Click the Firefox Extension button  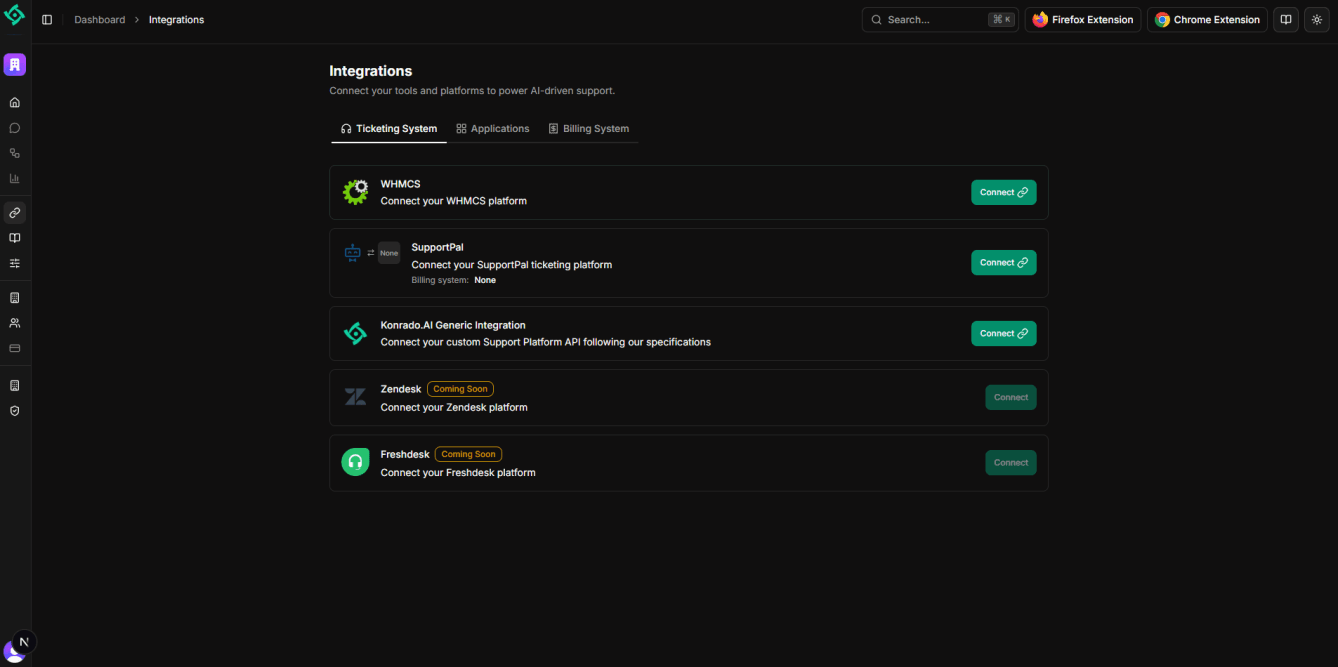tap(1083, 20)
